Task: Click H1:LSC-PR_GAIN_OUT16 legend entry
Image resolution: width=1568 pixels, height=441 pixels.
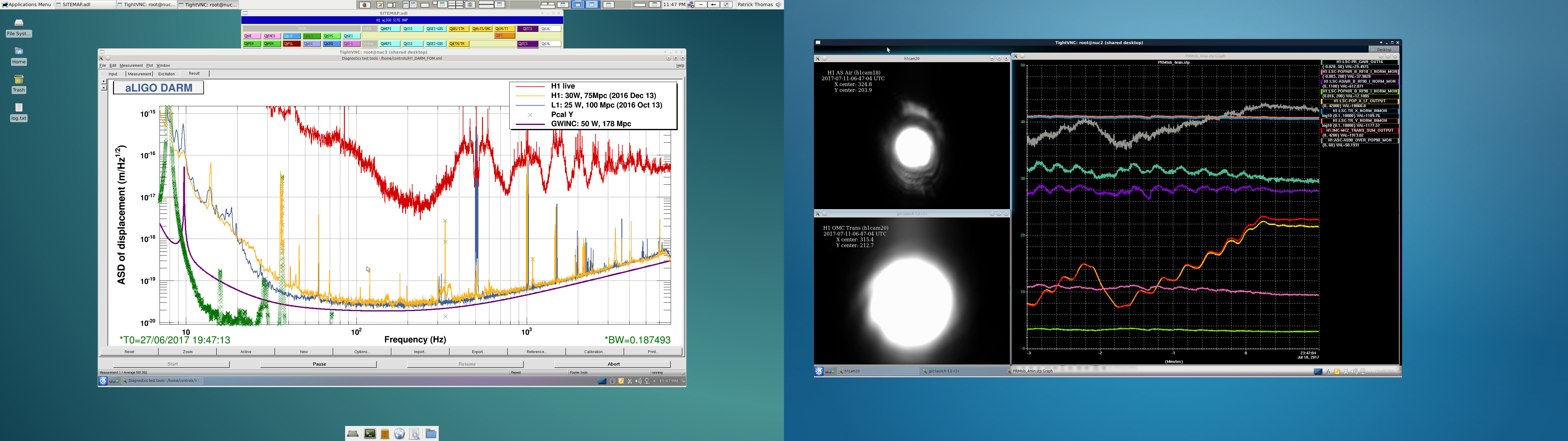Action: 1359,62
